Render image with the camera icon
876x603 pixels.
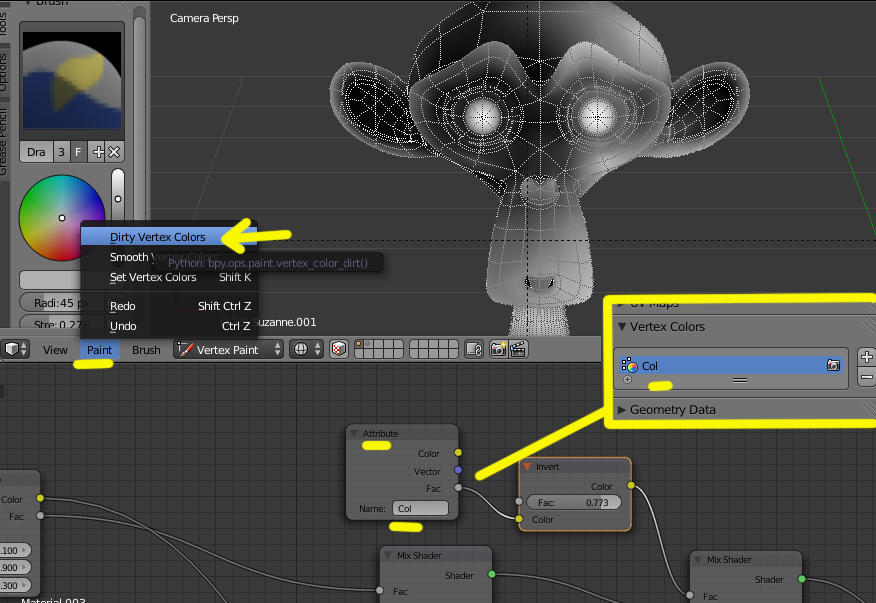tap(498, 349)
